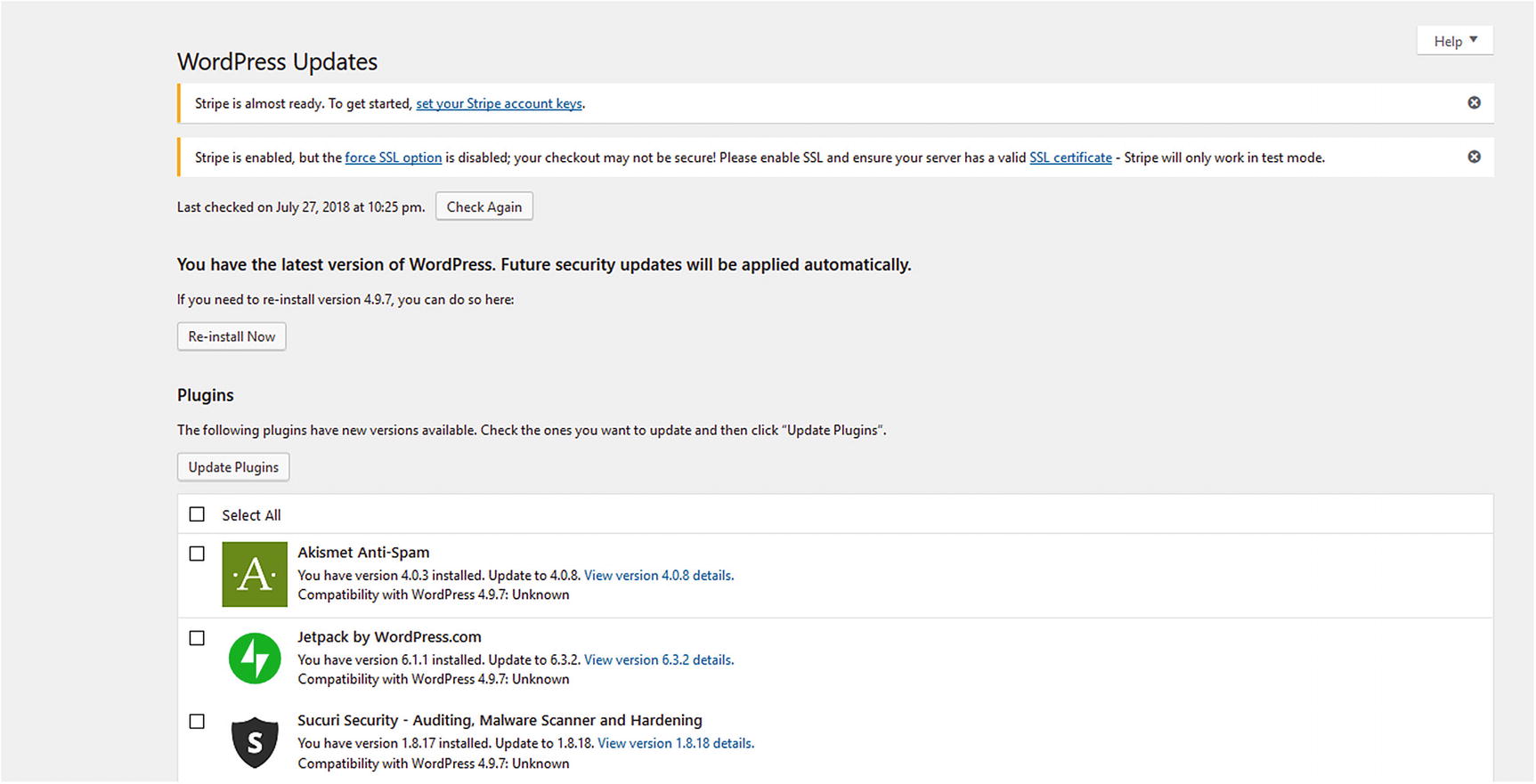View version 6.3.2 details for Jetpack
Screen dimensions: 1536x784
click(x=659, y=660)
